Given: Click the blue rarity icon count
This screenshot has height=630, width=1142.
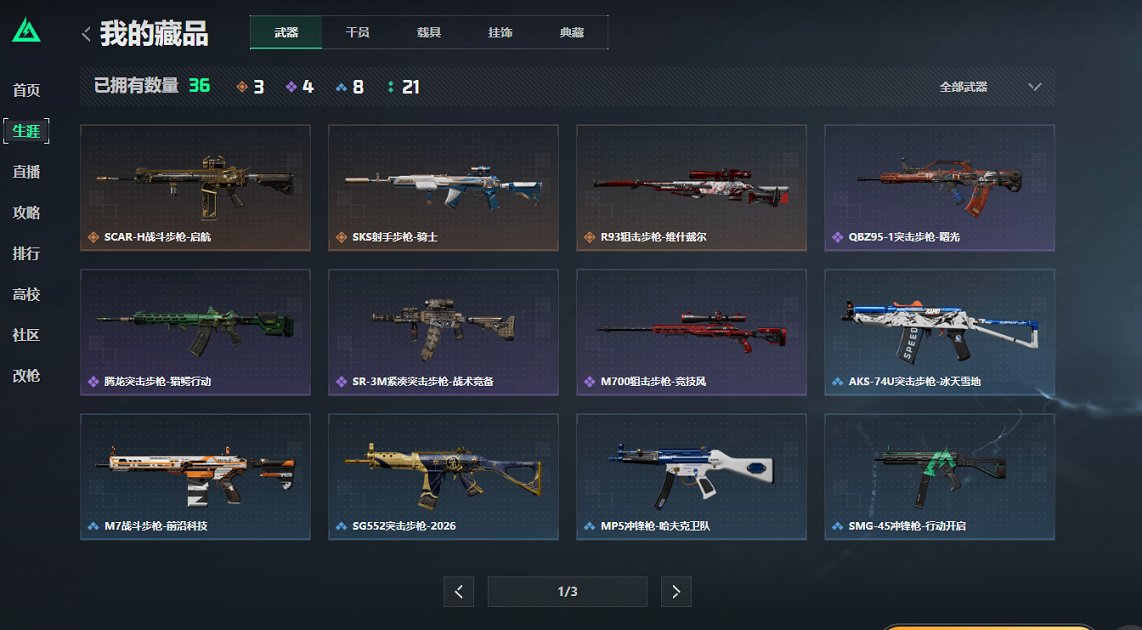Looking at the screenshot, I should pyautogui.click(x=350, y=87).
